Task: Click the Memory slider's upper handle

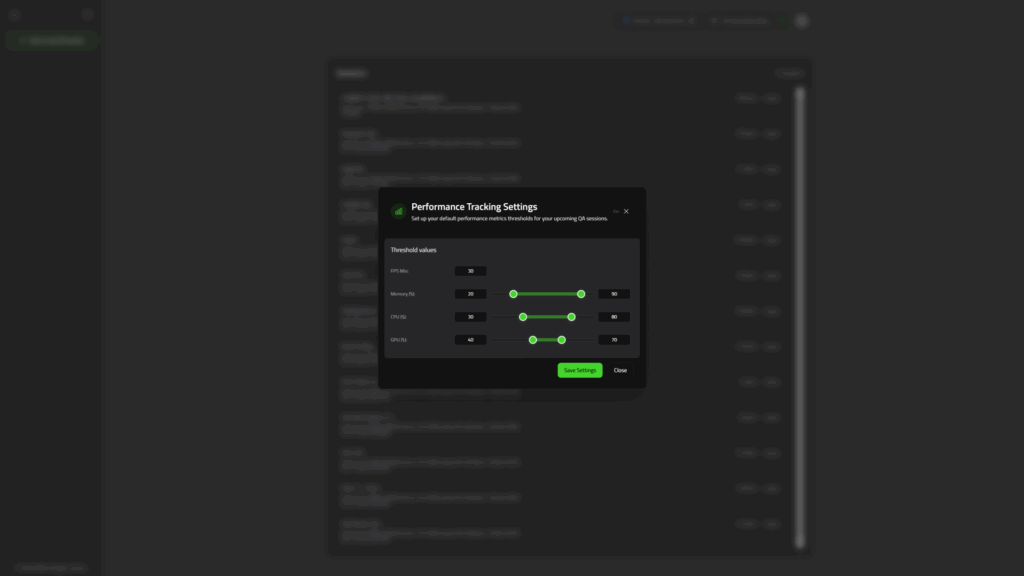Action: tap(581, 294)
